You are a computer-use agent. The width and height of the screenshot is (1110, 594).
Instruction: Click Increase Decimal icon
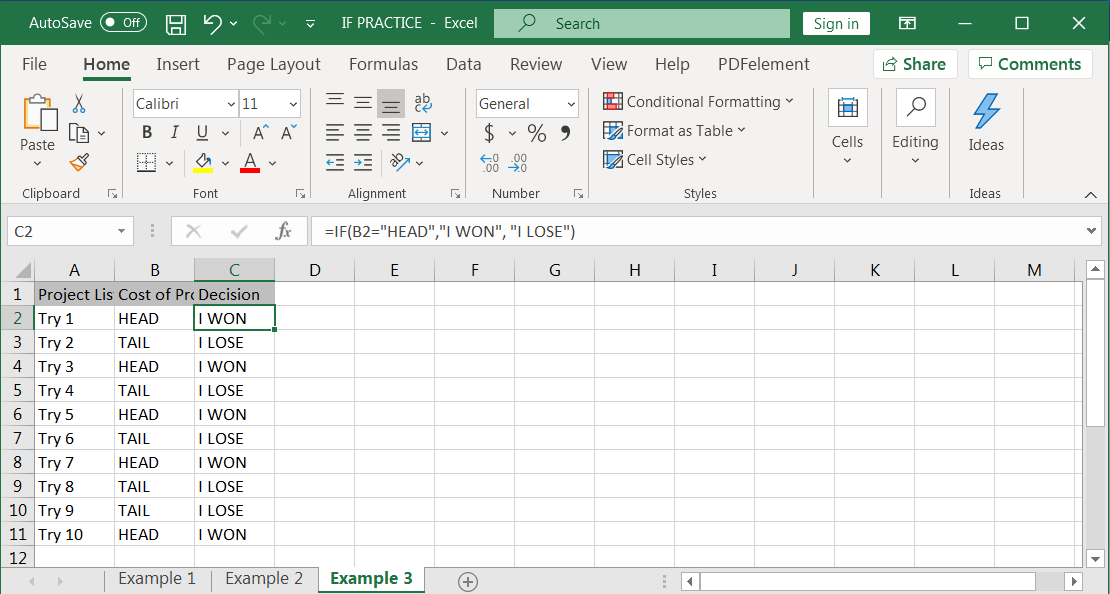click(489, 163)
